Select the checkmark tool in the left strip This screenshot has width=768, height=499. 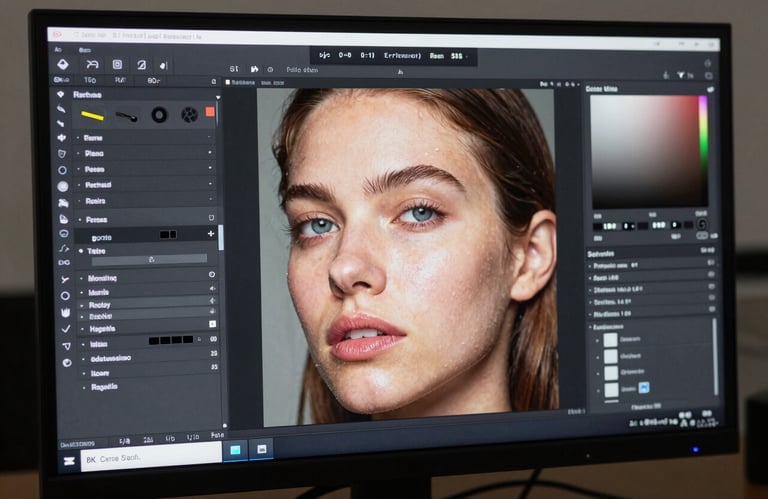point(66,329)
